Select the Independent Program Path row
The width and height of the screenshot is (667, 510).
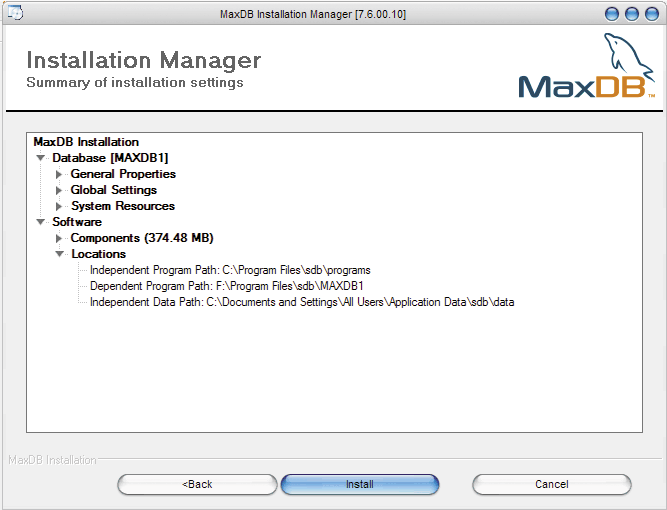pos(230,270)
